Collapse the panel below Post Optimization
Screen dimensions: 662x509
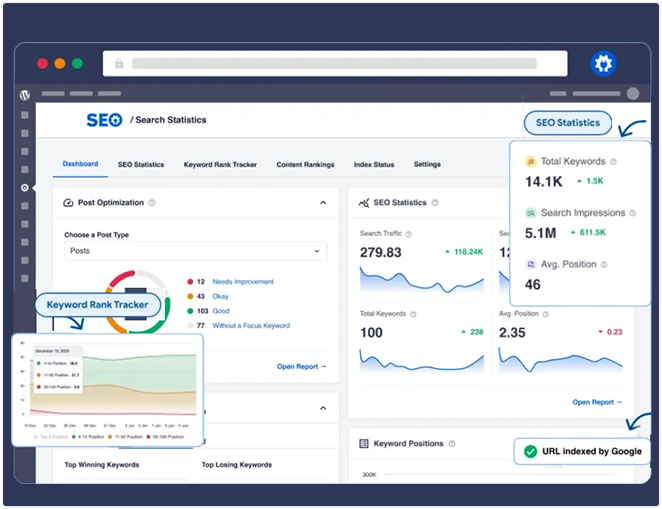tap(323, 408)
